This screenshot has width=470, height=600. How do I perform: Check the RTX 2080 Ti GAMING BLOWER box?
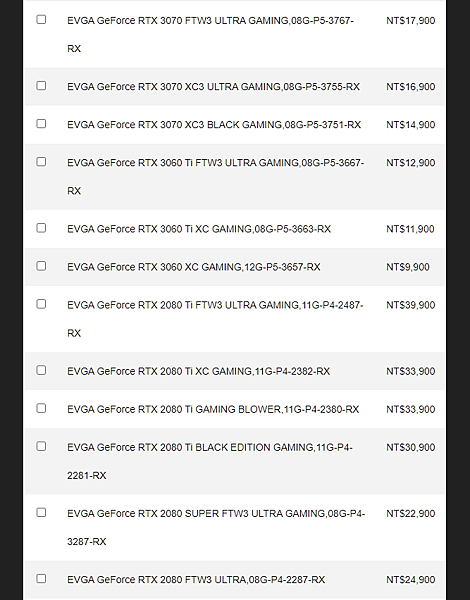tap(41, 408)
